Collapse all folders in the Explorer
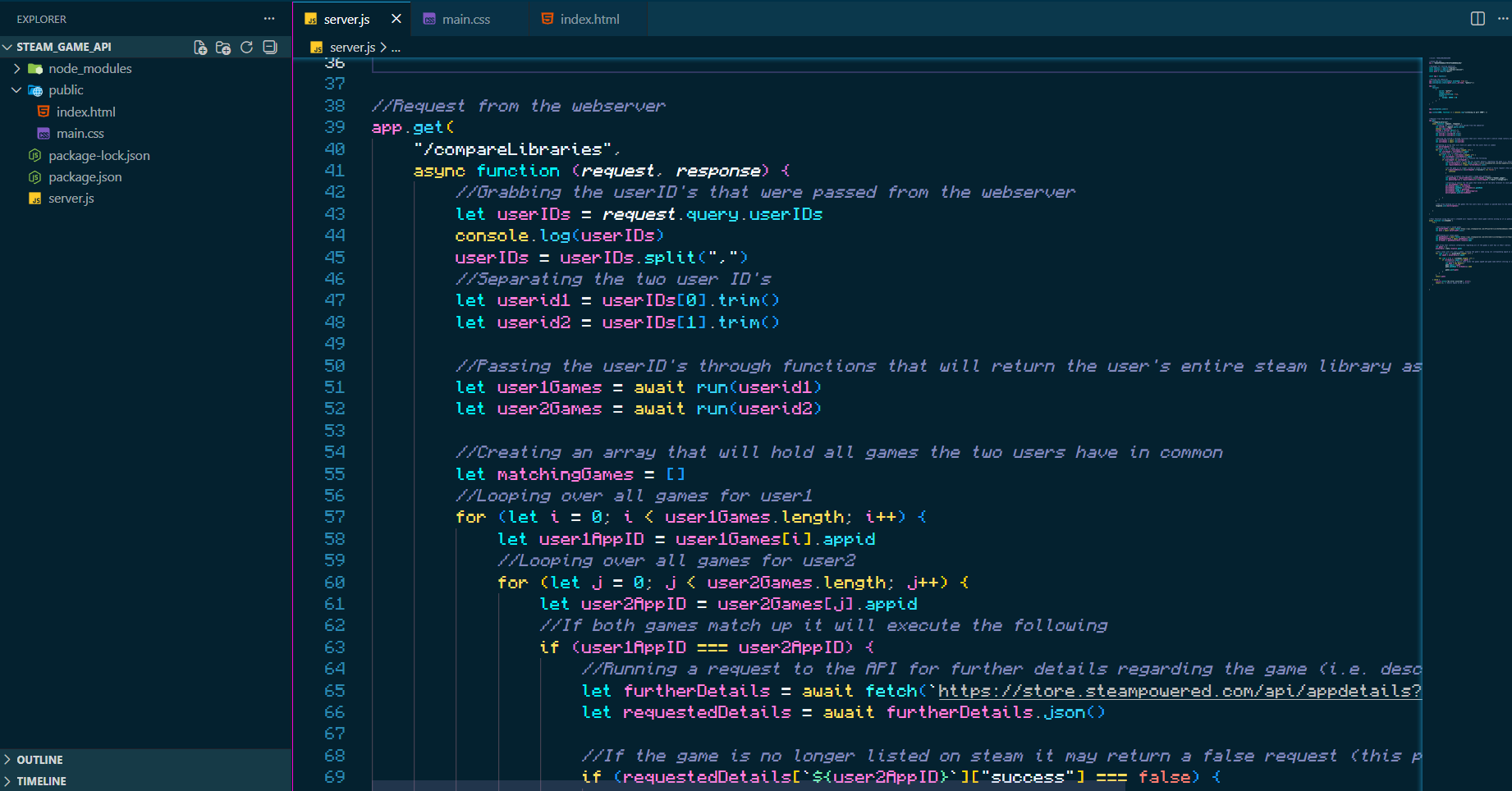Image resolution: width=1512 pixels, height=791 pixels. [268, 47]
